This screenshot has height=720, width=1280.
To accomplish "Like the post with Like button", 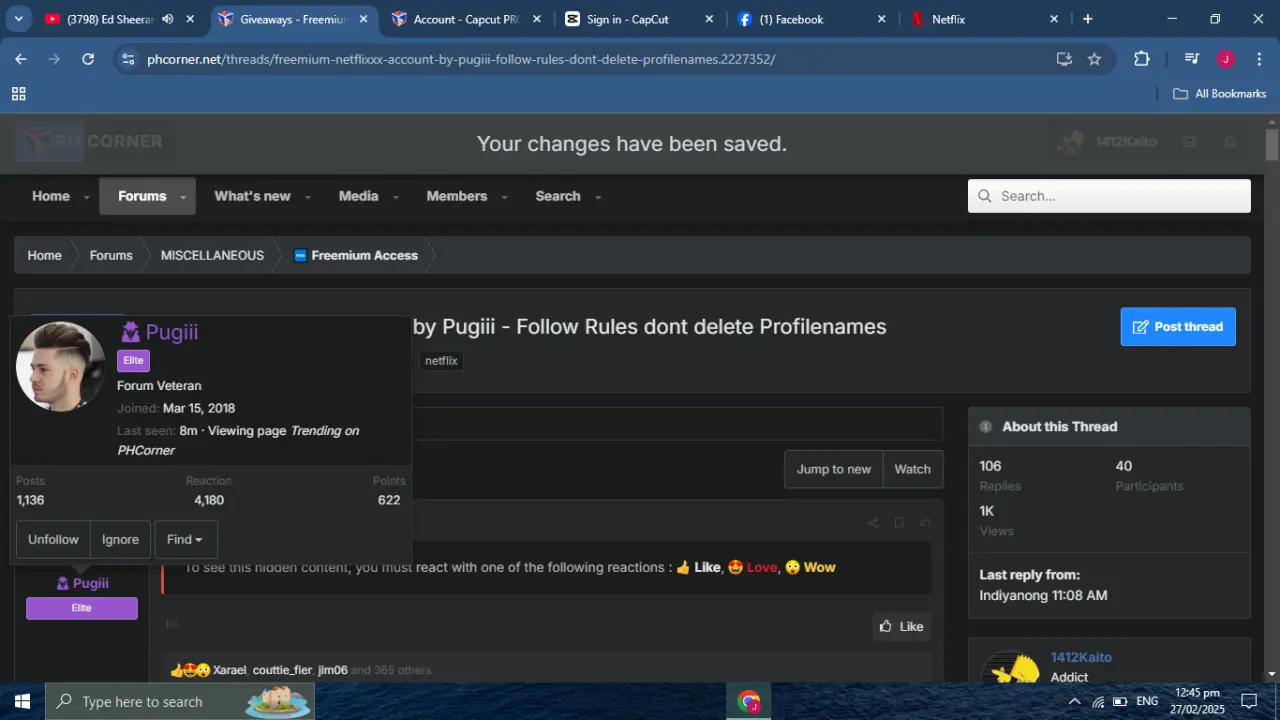I will 901,626.
